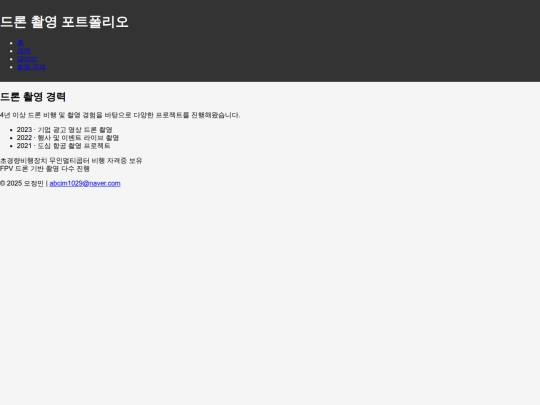Image resolution: width=540 pixels, height=405 pixels.
Task: Click the 4년 이상 드론 비행 intro paragraph
Action: tap(120, 115)
